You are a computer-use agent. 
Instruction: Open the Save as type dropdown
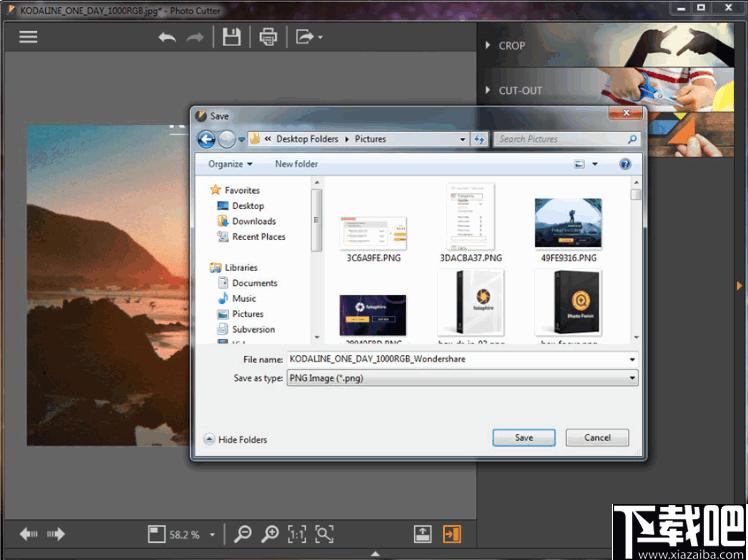462,378
